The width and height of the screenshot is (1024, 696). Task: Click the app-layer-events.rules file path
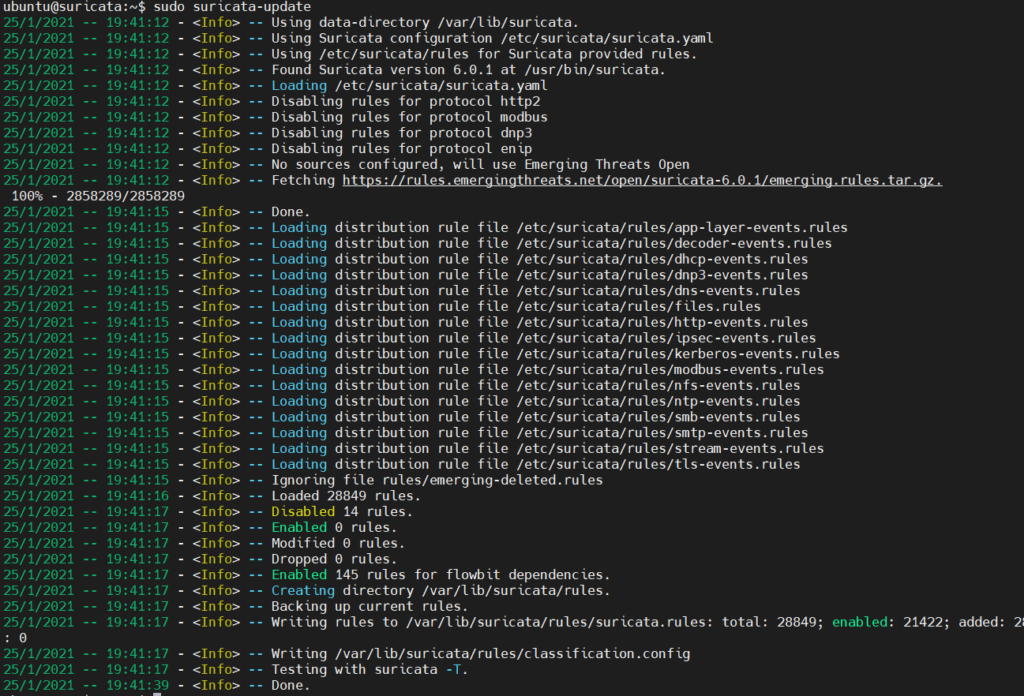682,227
